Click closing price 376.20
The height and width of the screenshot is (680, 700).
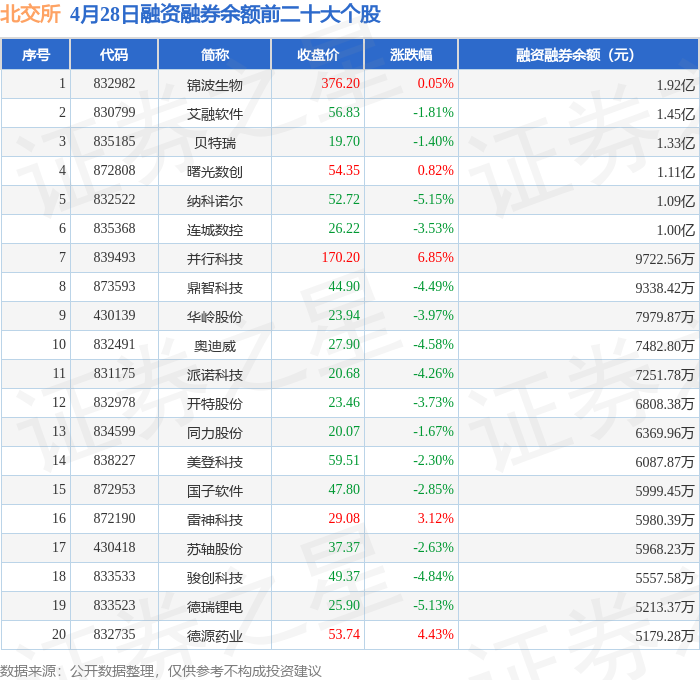[341, 83]
